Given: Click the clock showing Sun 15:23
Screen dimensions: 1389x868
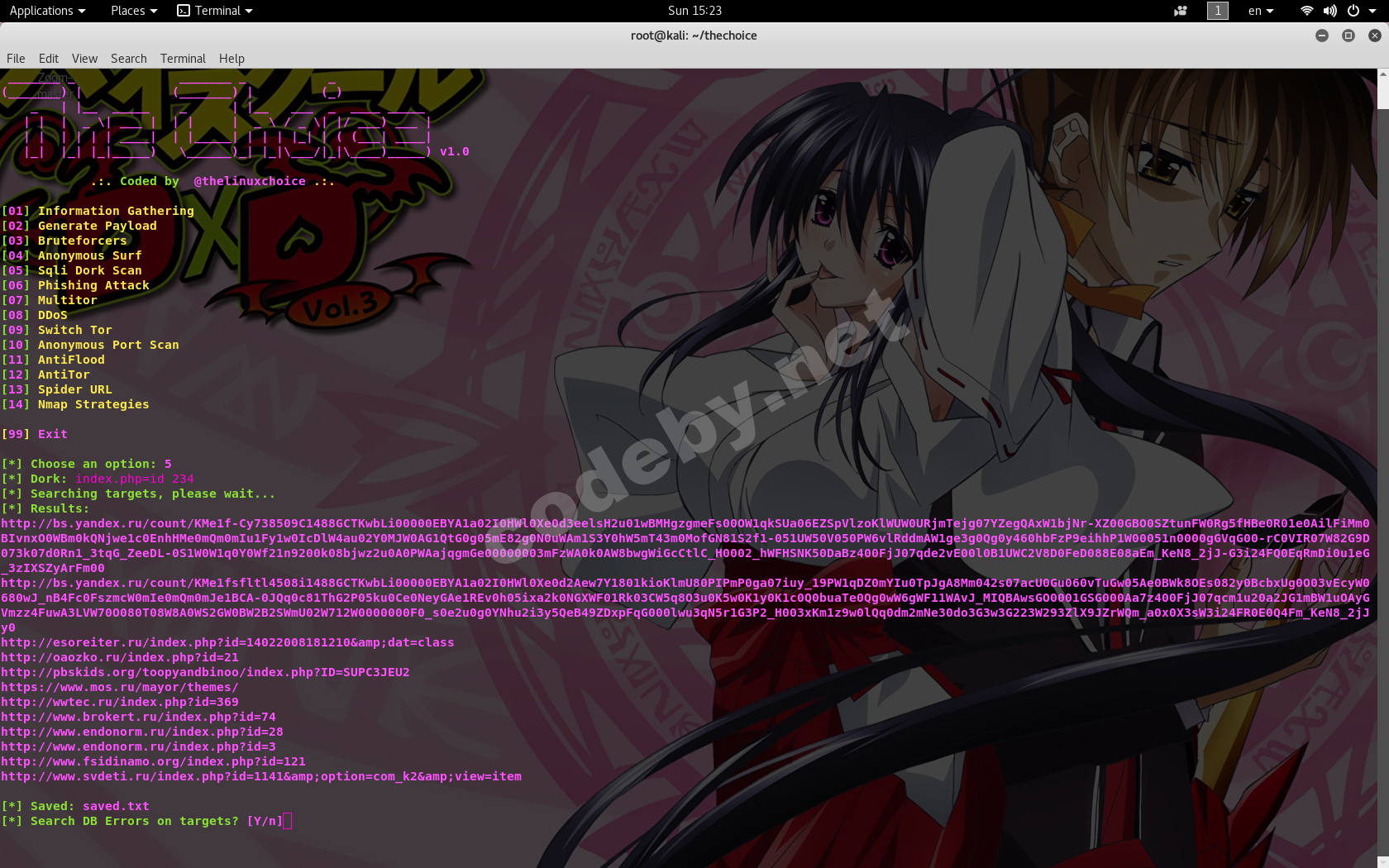Looking at the screenshot, I should (x=694, y=11).
